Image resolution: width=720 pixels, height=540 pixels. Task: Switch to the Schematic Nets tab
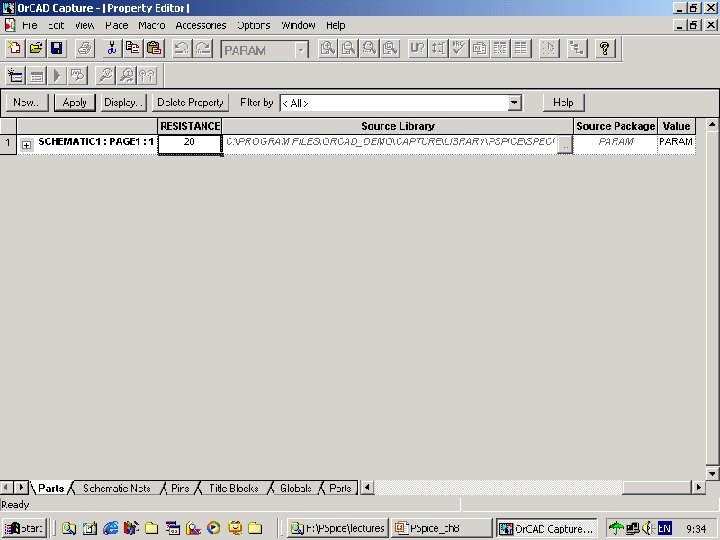[117, 488]
